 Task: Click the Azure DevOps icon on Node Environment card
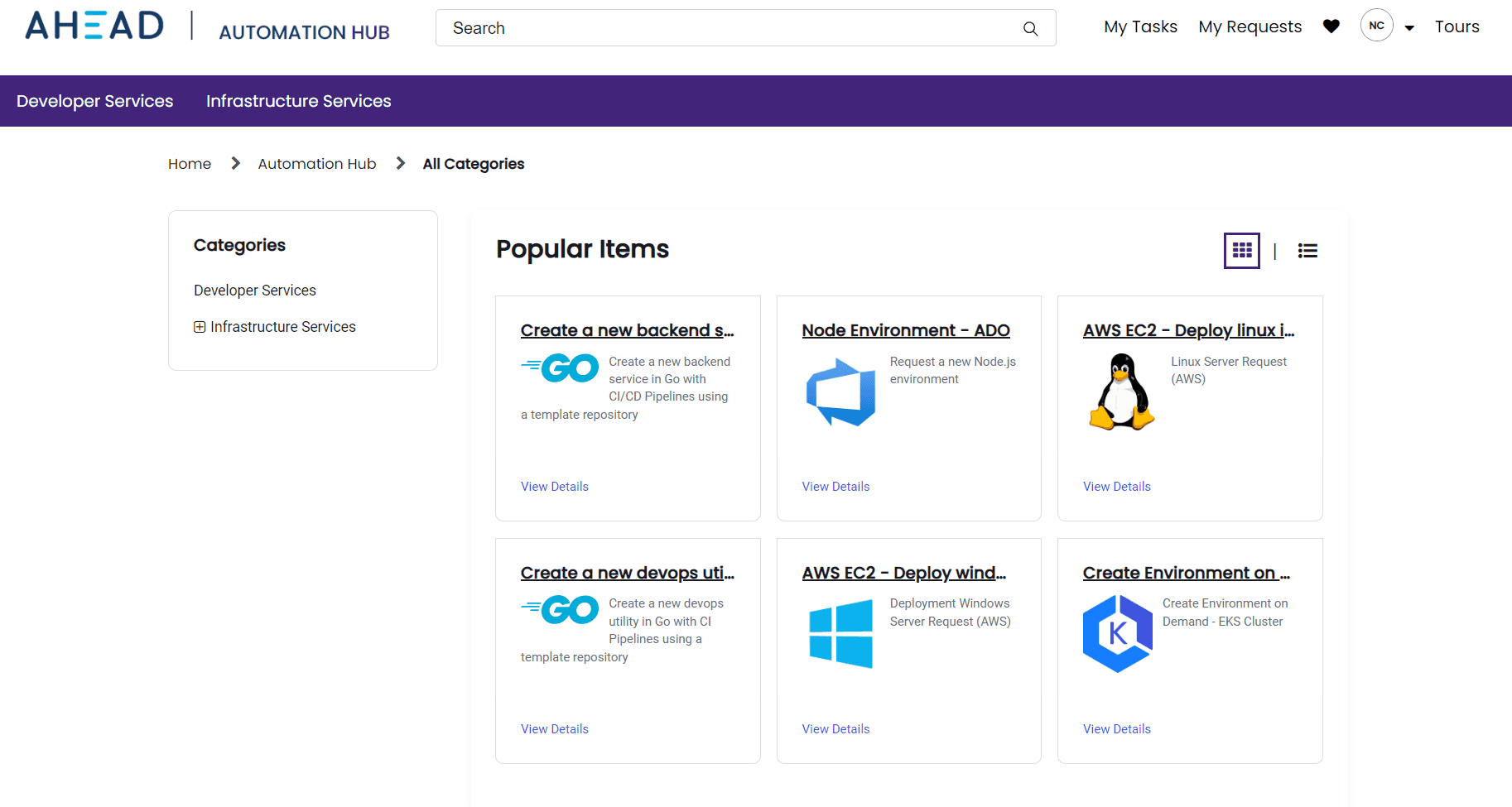[840, 392]
